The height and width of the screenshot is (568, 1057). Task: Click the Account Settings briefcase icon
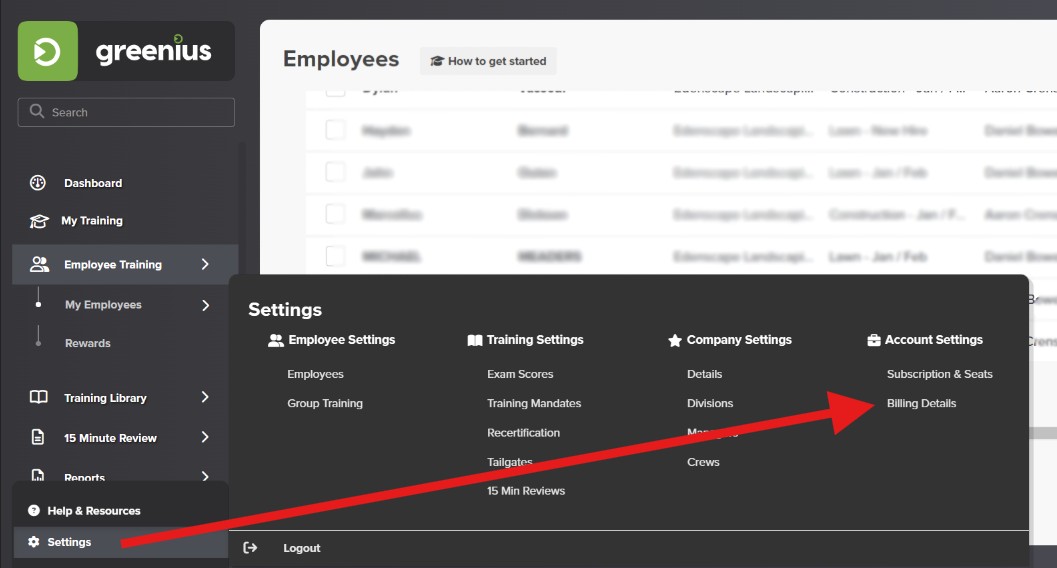tap(874, 340)
